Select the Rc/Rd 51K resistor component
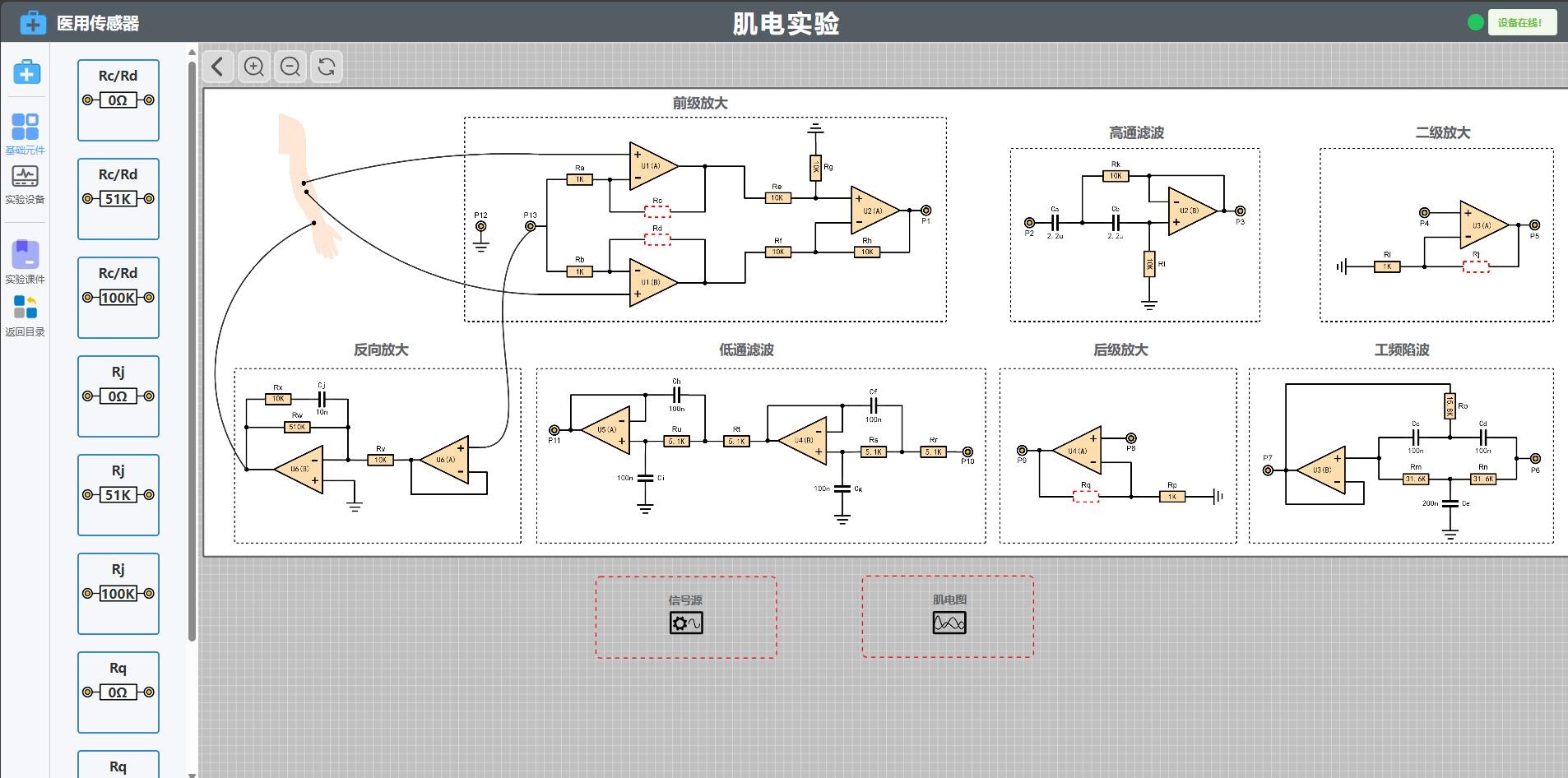This screenshot has height=778, width=1568. (118, 199)
